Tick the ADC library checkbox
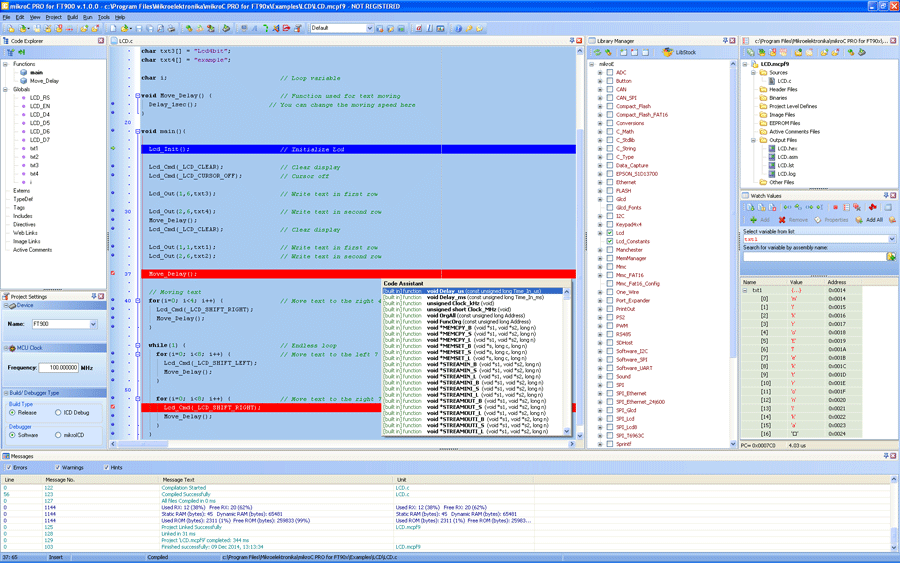The image size is (900, 563). tap(610, 72)
